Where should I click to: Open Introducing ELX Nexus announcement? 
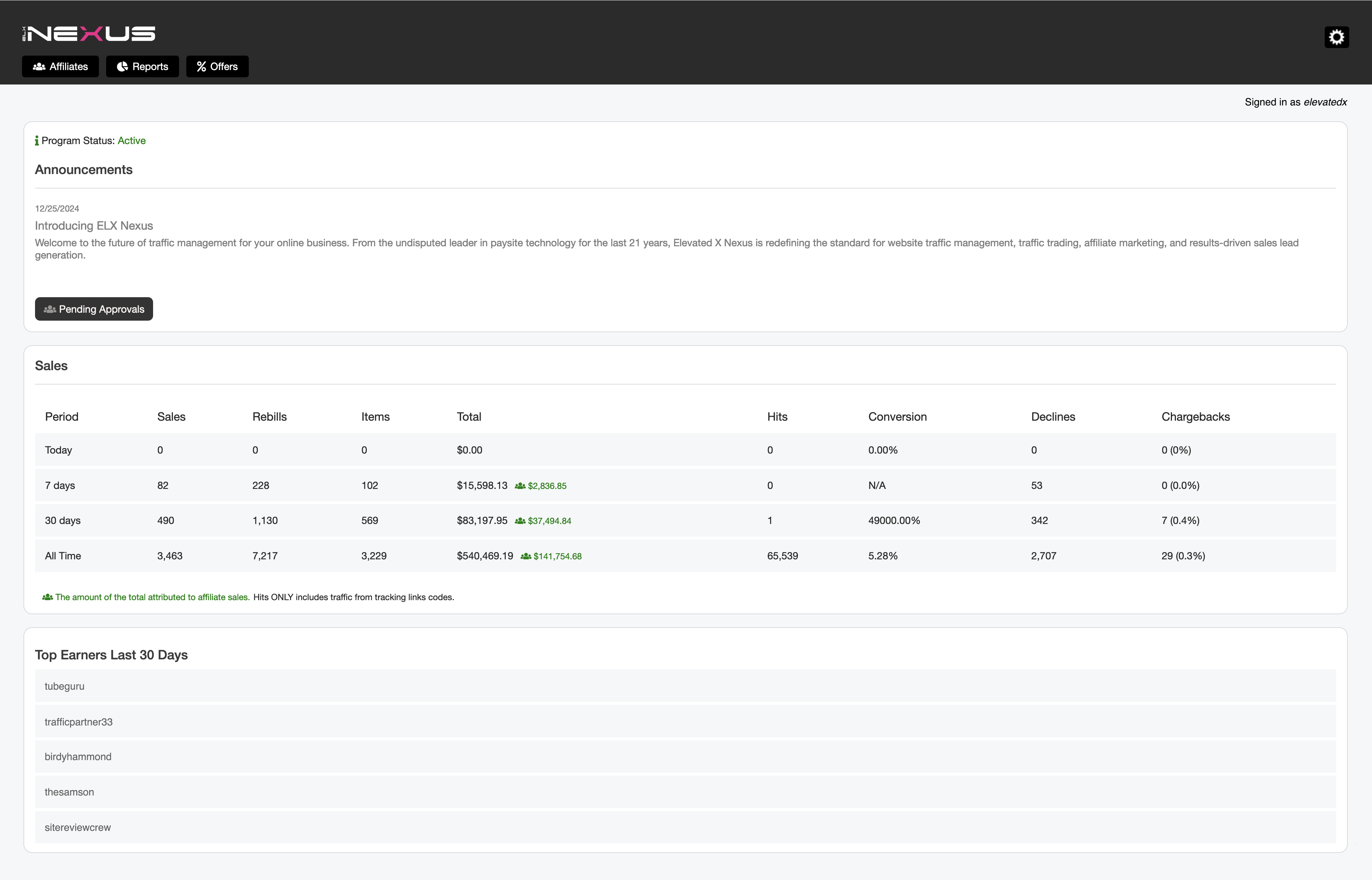pos(94,226)
